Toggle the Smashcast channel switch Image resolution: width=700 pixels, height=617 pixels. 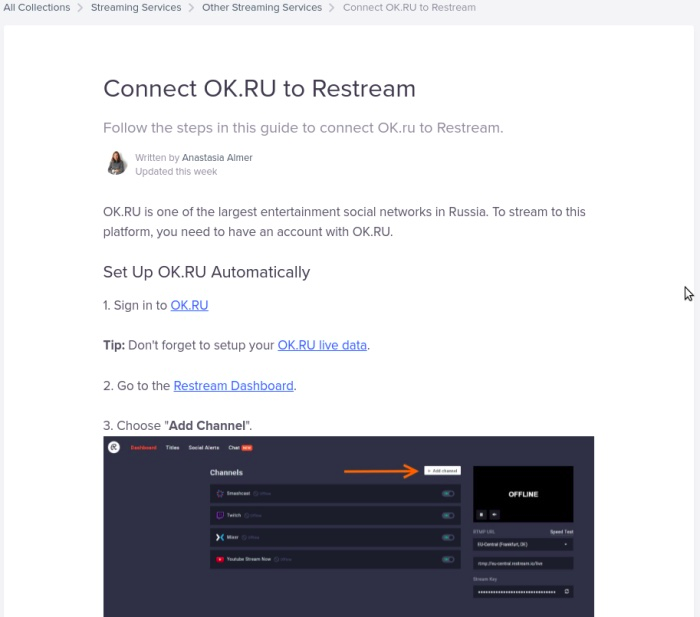pos(448,493)
